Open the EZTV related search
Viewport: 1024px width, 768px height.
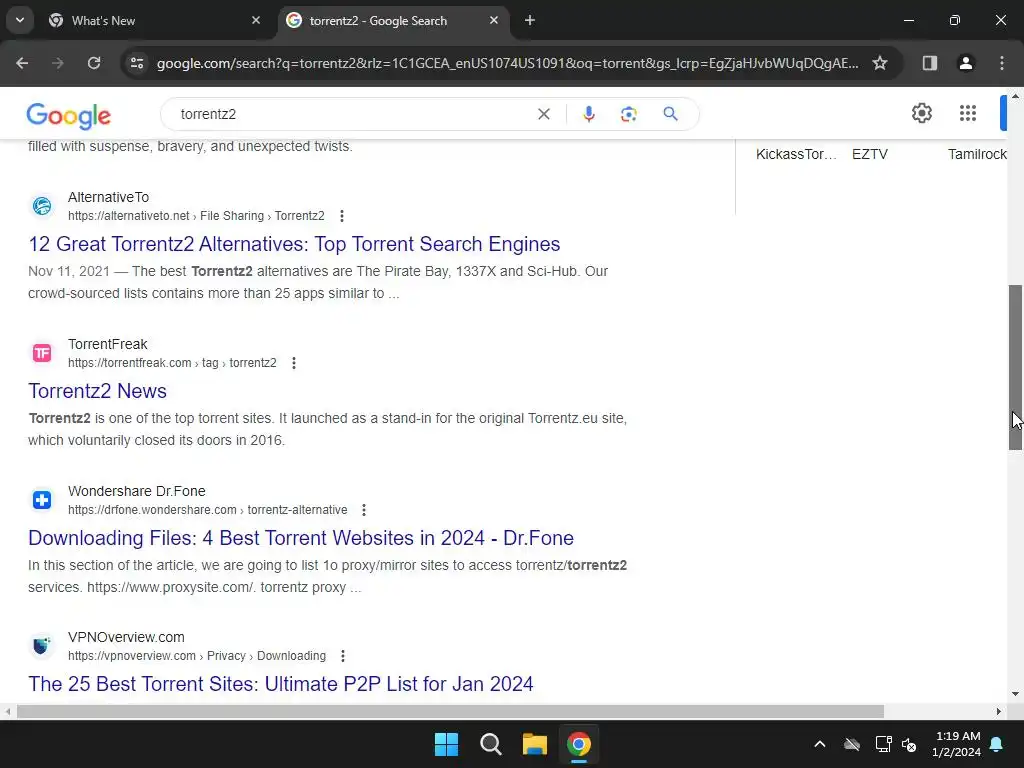(869, 154)
